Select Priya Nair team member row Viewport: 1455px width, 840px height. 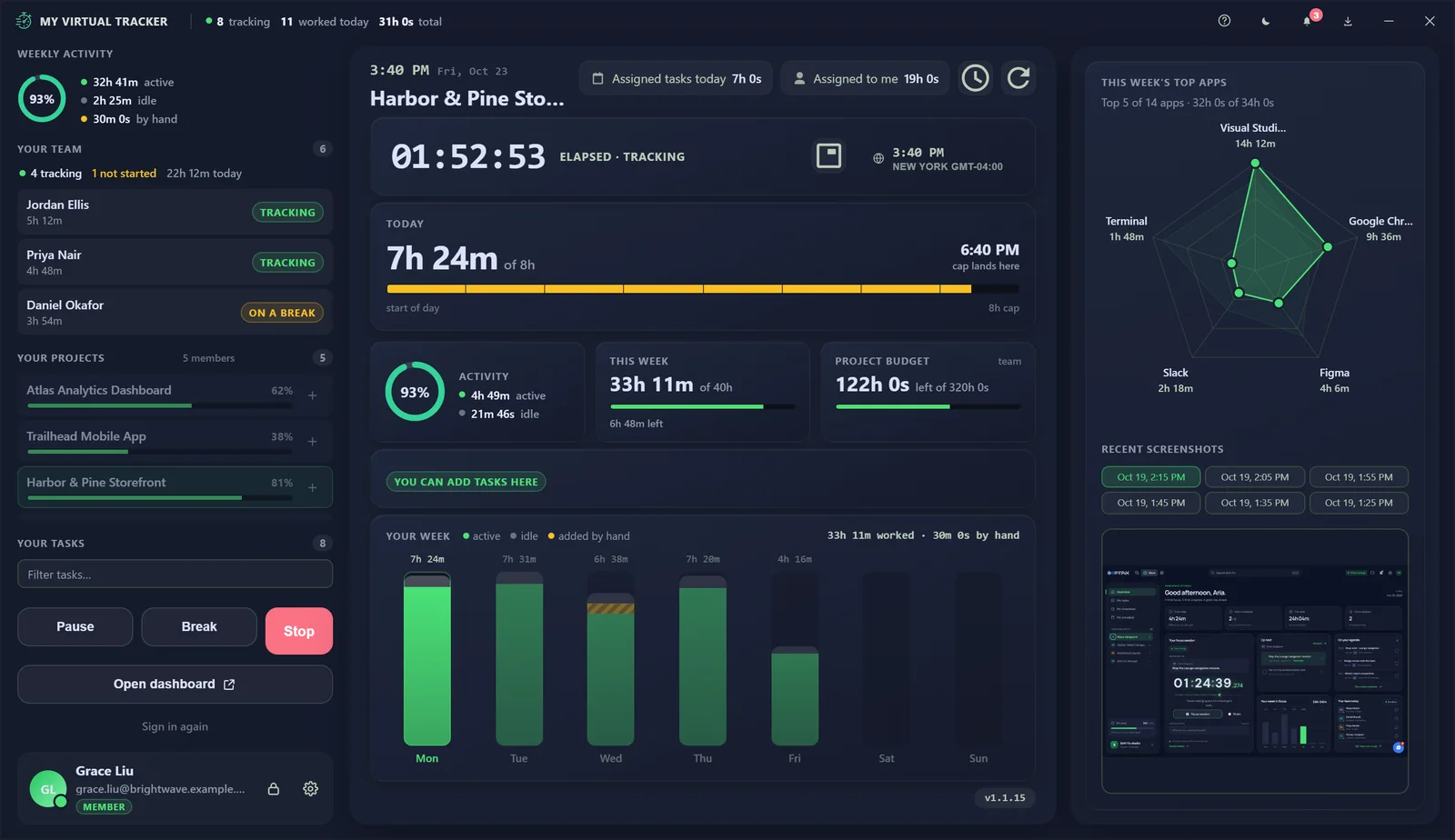pyautogui.click(x=175, y=262)
